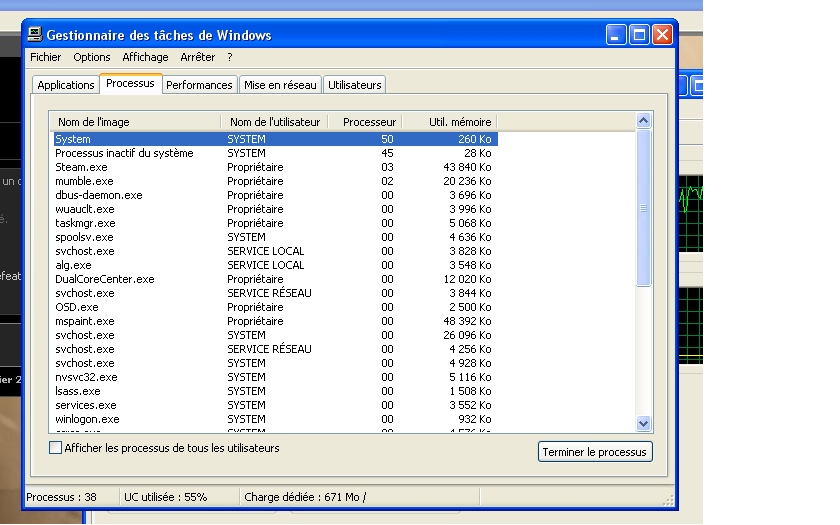The height and width of the screenshot is (525, 840).
Task: Sort by Nom de l'utilisateur column header
Action: (x=275, y=122)
